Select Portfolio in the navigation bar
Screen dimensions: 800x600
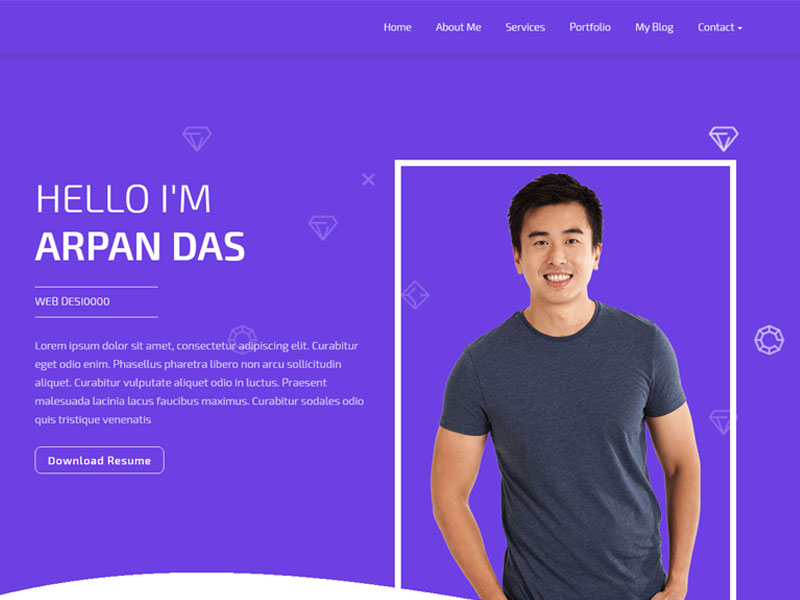click(590, 28)
